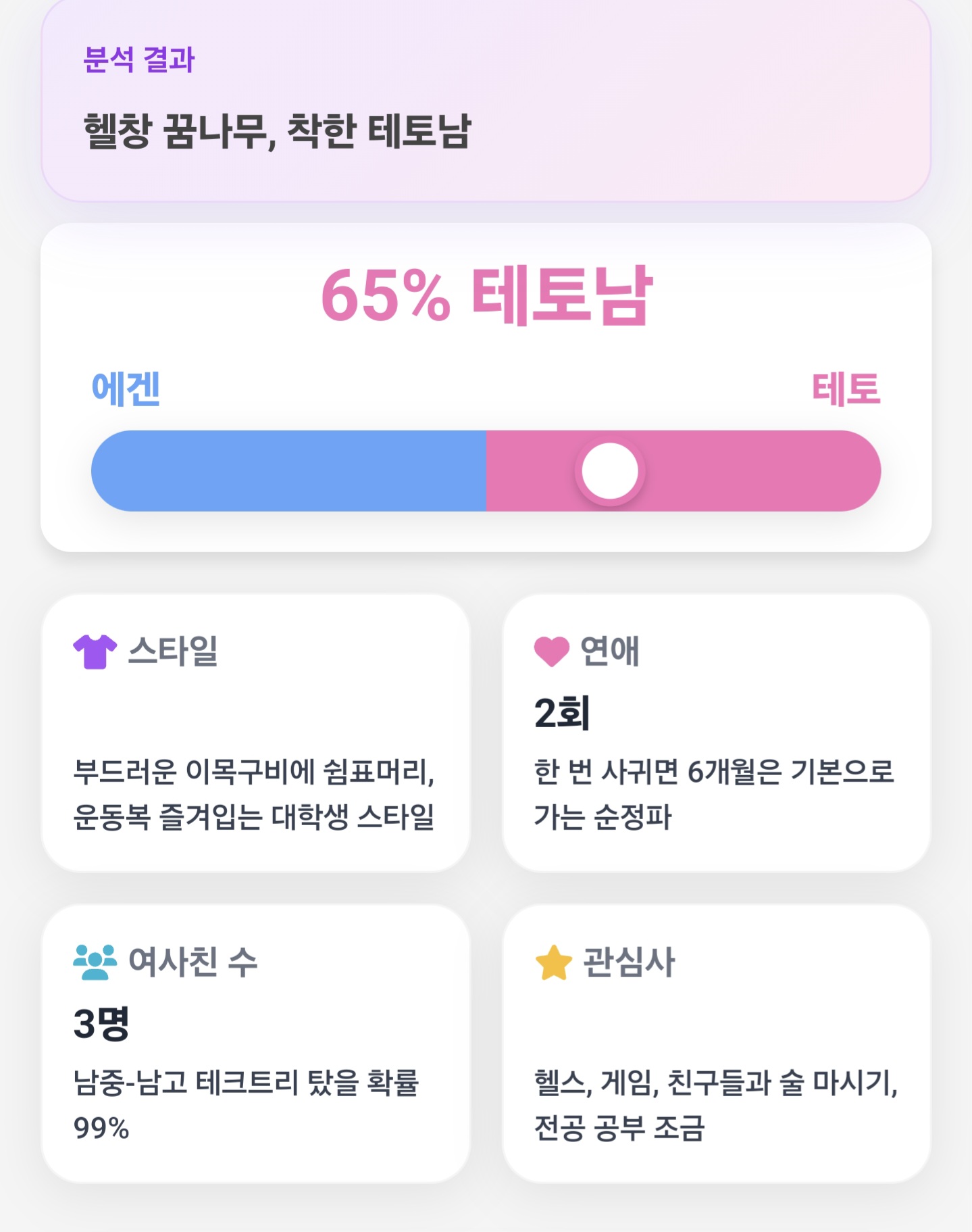Select the 테토 label above the bar
The image size is (972, 1232).
click(x=846, y=389)
